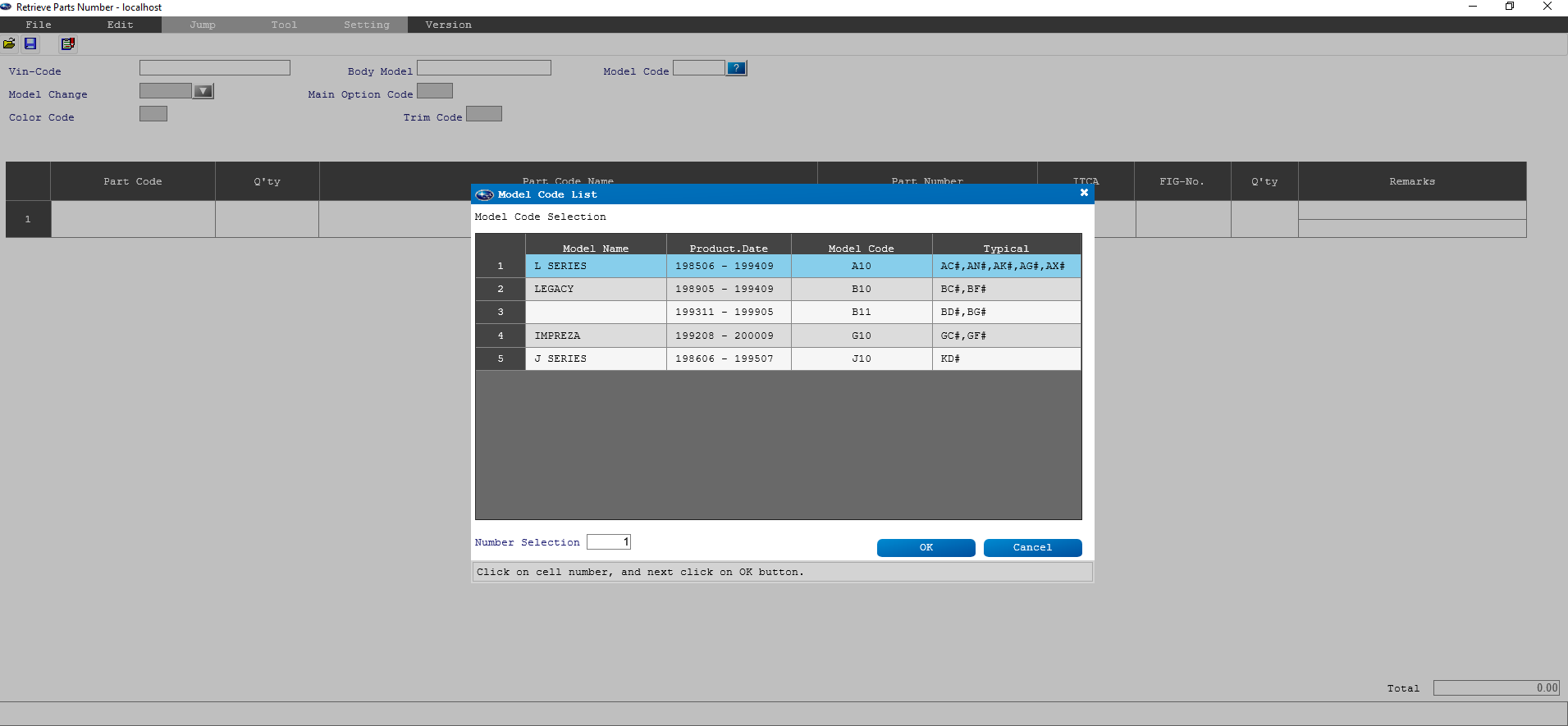Click the Remarks column header
Viewport: 1568px width, 726px height.
[x=1412, y=181]
